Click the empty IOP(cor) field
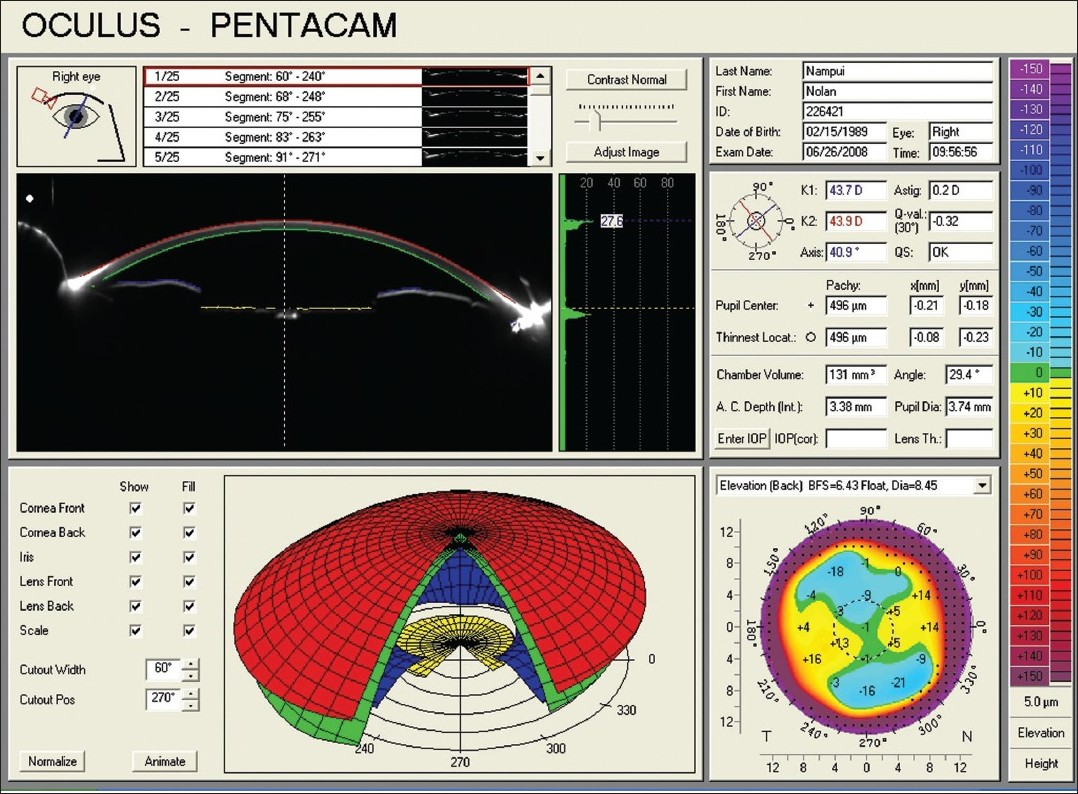Viewport: 1078px width, 794px height. 856,439
